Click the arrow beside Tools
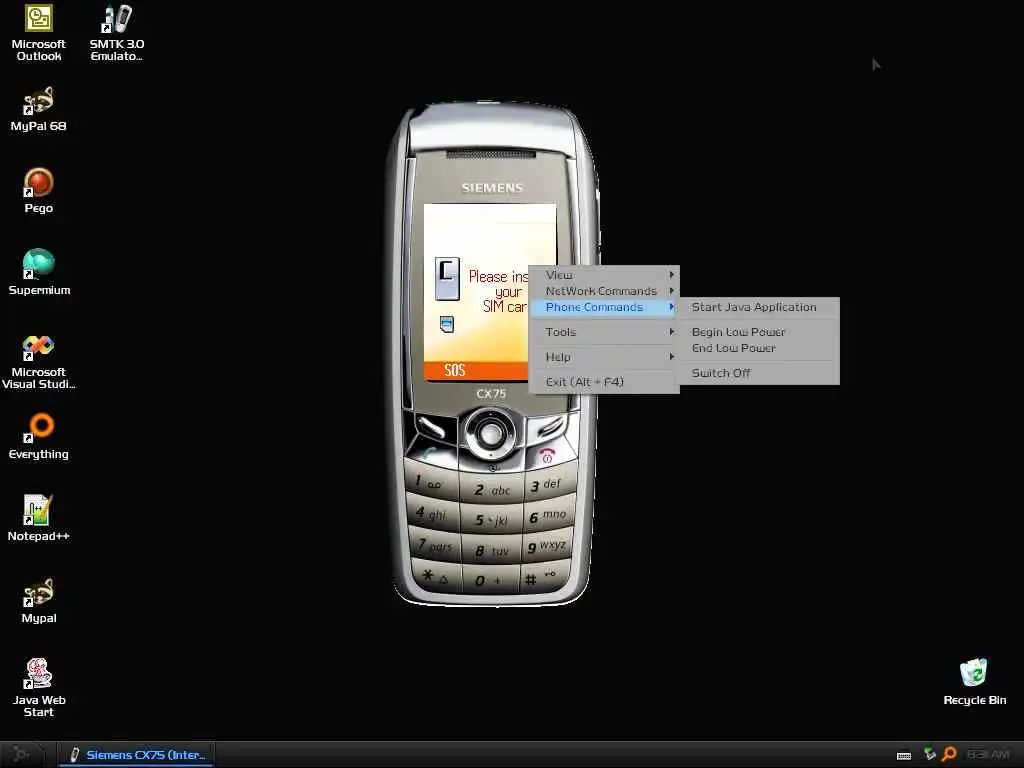The height and width of the screenshot is (768, 1024). [671, 332]
